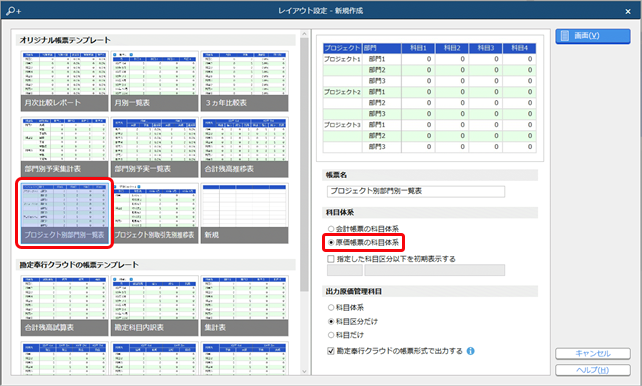The height and width of the screenshot is (386, 642).
Task: Close the レイアウト設定 dialog
Action: 628,11
